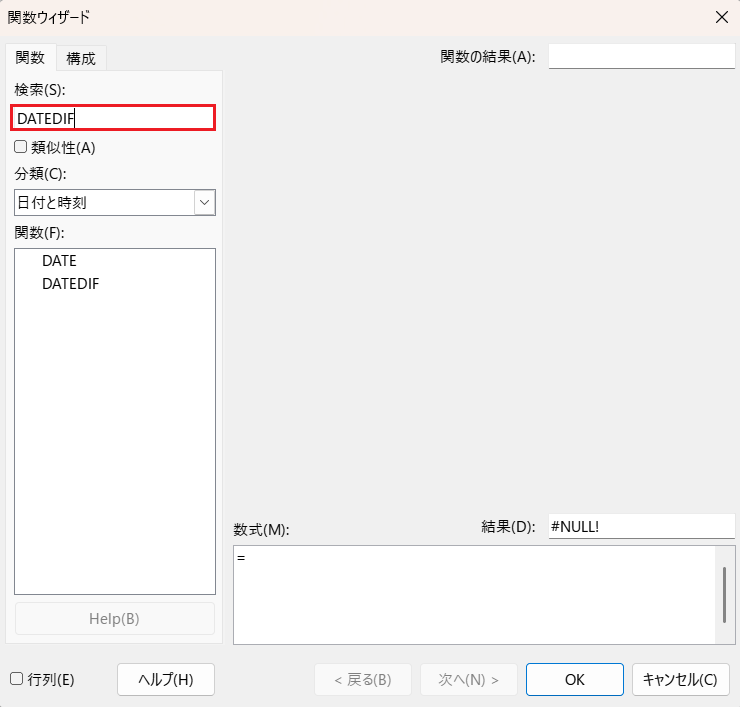Click the < 戻る(B) back button
This screenshot has height=707, width=740.
click(x=362, y=679)
